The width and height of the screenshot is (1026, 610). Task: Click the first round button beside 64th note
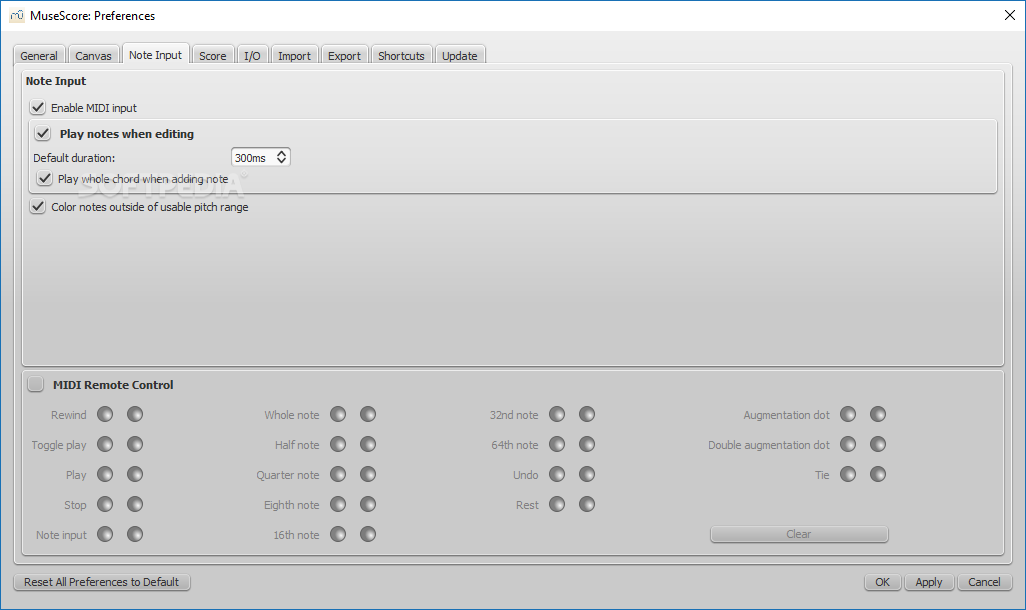557,444
